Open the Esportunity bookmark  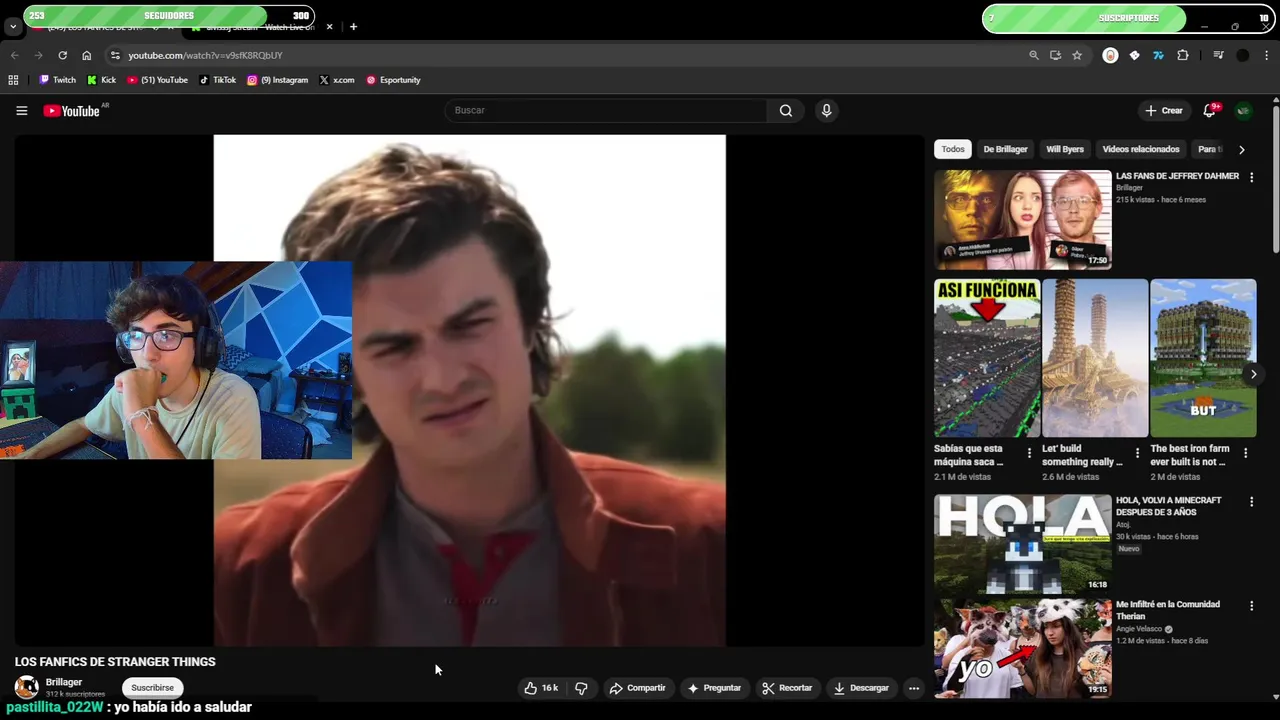point(393,80)
